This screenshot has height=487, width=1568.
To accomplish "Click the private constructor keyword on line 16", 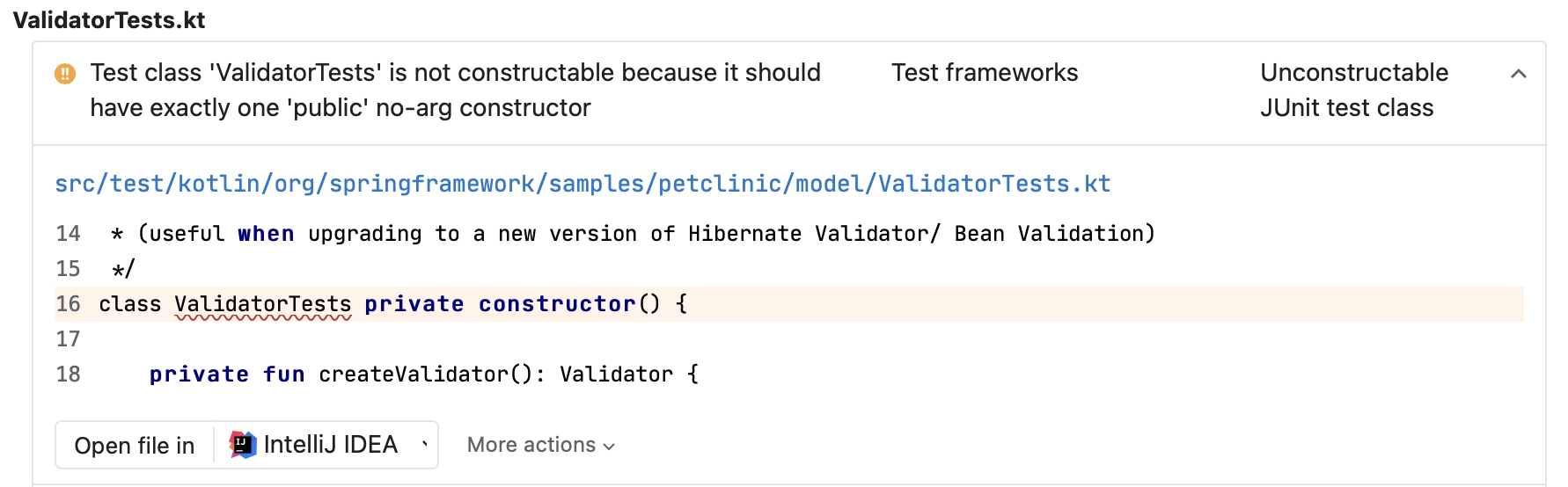I will point(500,304).
